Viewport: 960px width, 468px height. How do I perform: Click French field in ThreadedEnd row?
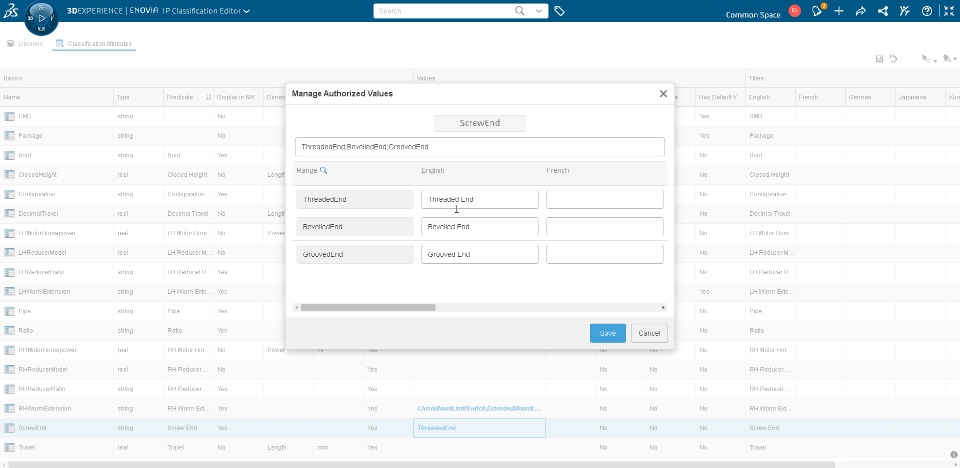605,199
